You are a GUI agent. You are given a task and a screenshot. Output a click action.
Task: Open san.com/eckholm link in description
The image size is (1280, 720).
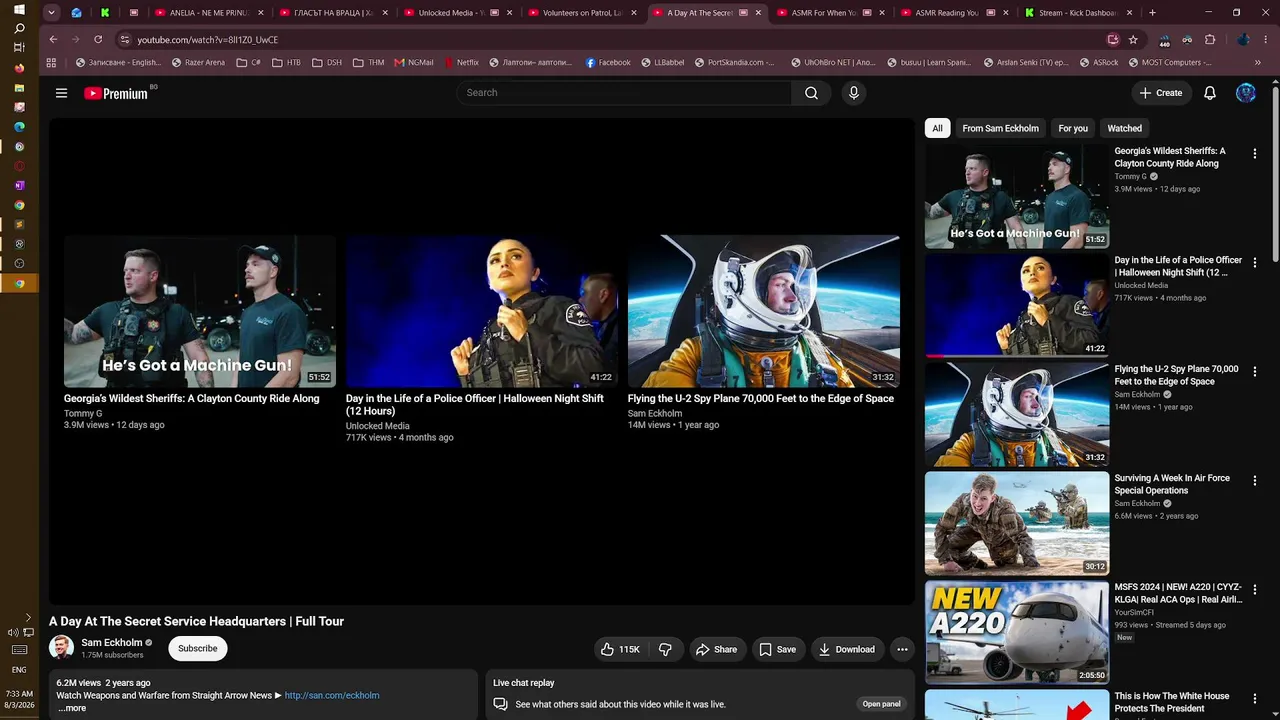[x=332, y=695]
